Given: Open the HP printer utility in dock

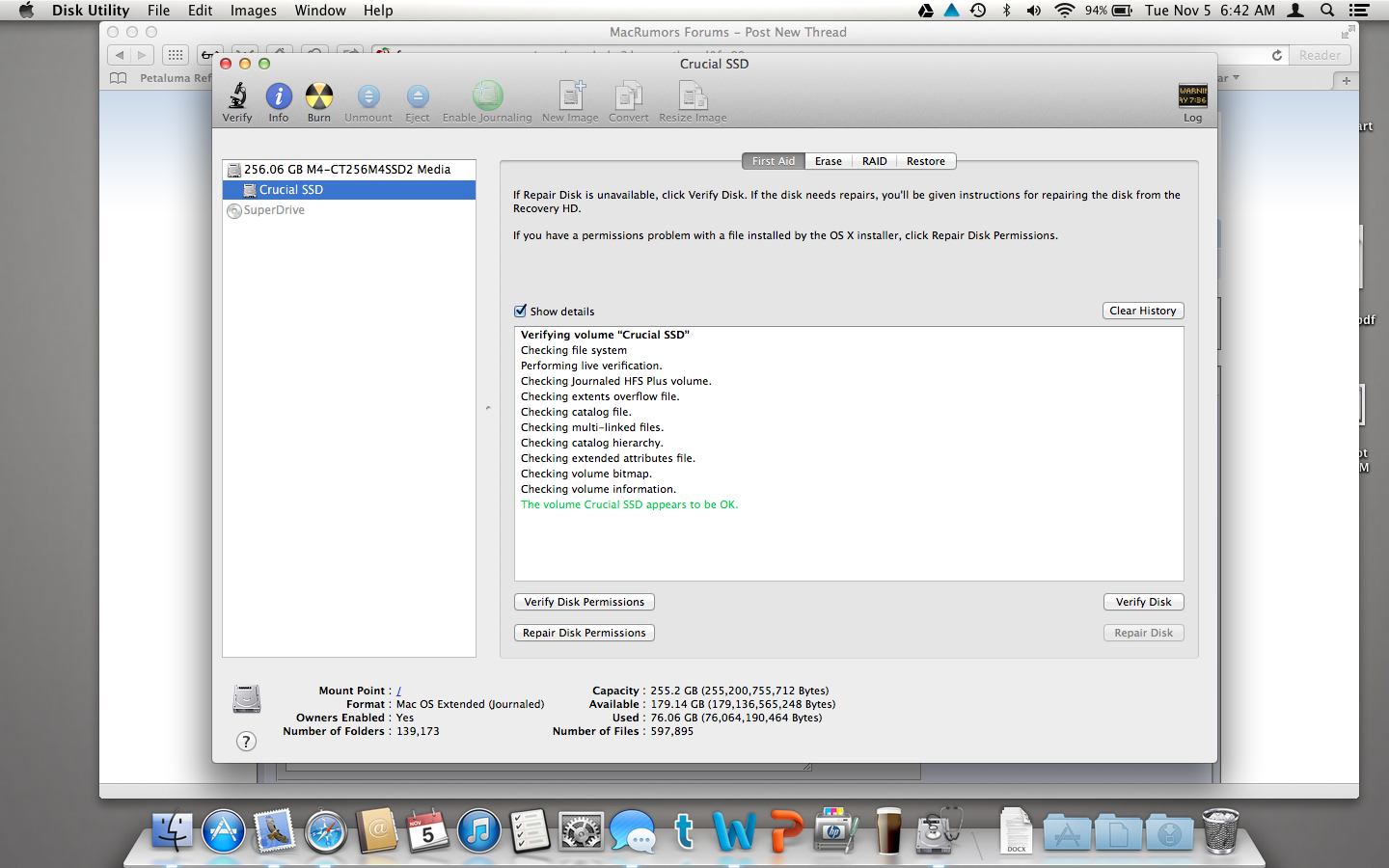Looking at the screenshot, I should tap(836, 830).
